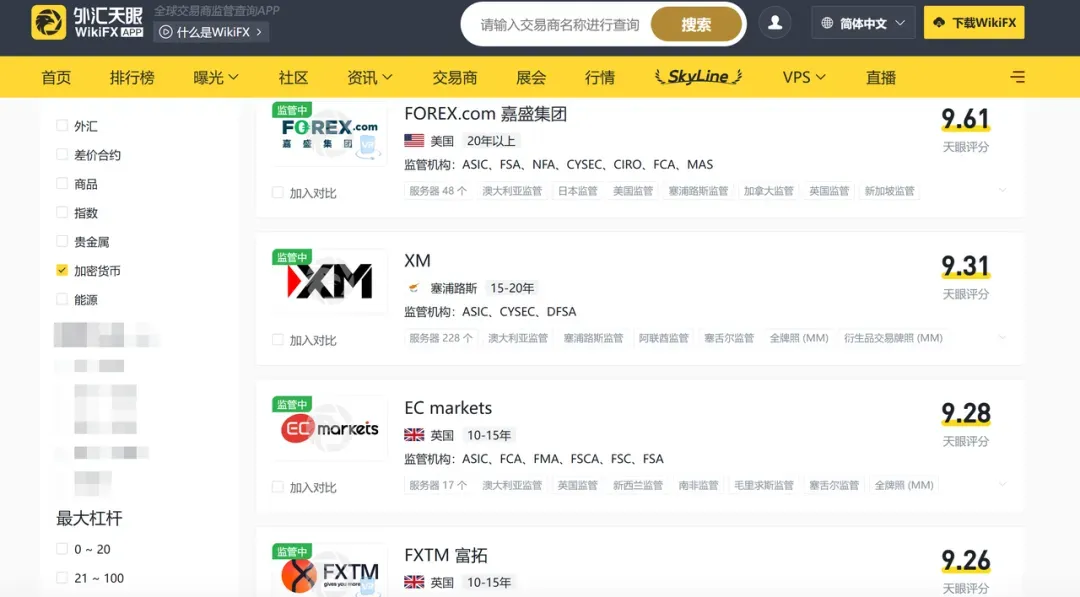Click the US flag icon for FOREX.com

pos(414,140)
